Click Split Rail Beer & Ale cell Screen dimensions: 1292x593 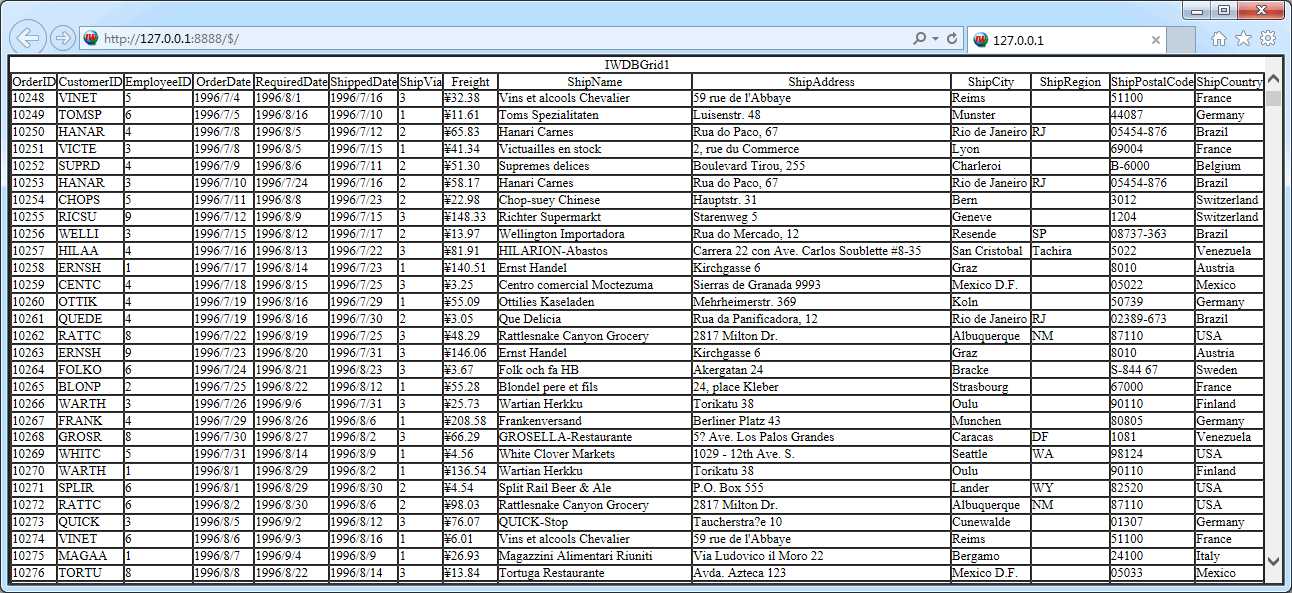pyautogui.click(x=594, y=488)
